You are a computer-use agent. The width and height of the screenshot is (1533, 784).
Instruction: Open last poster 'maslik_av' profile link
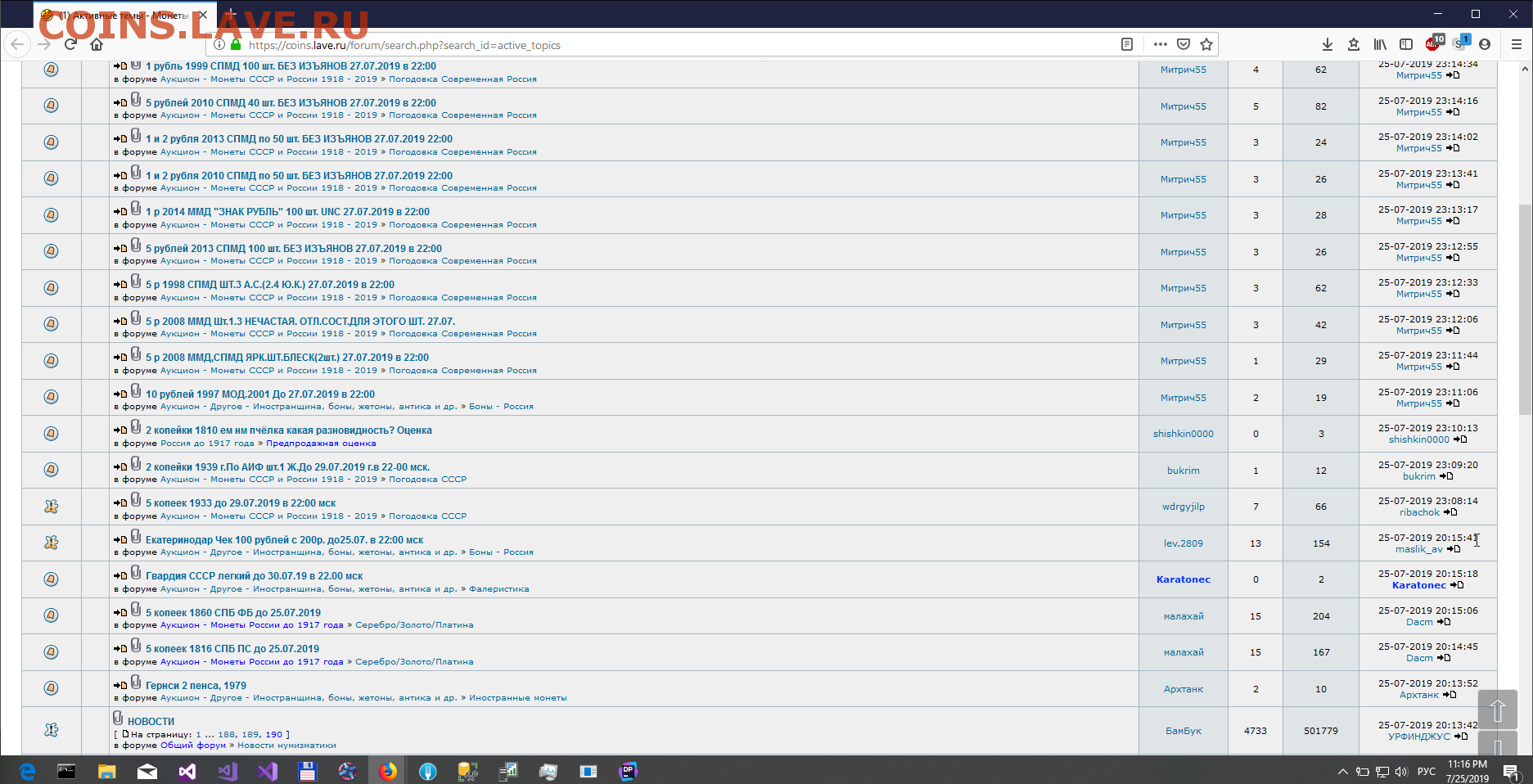tap(1419, 549)
